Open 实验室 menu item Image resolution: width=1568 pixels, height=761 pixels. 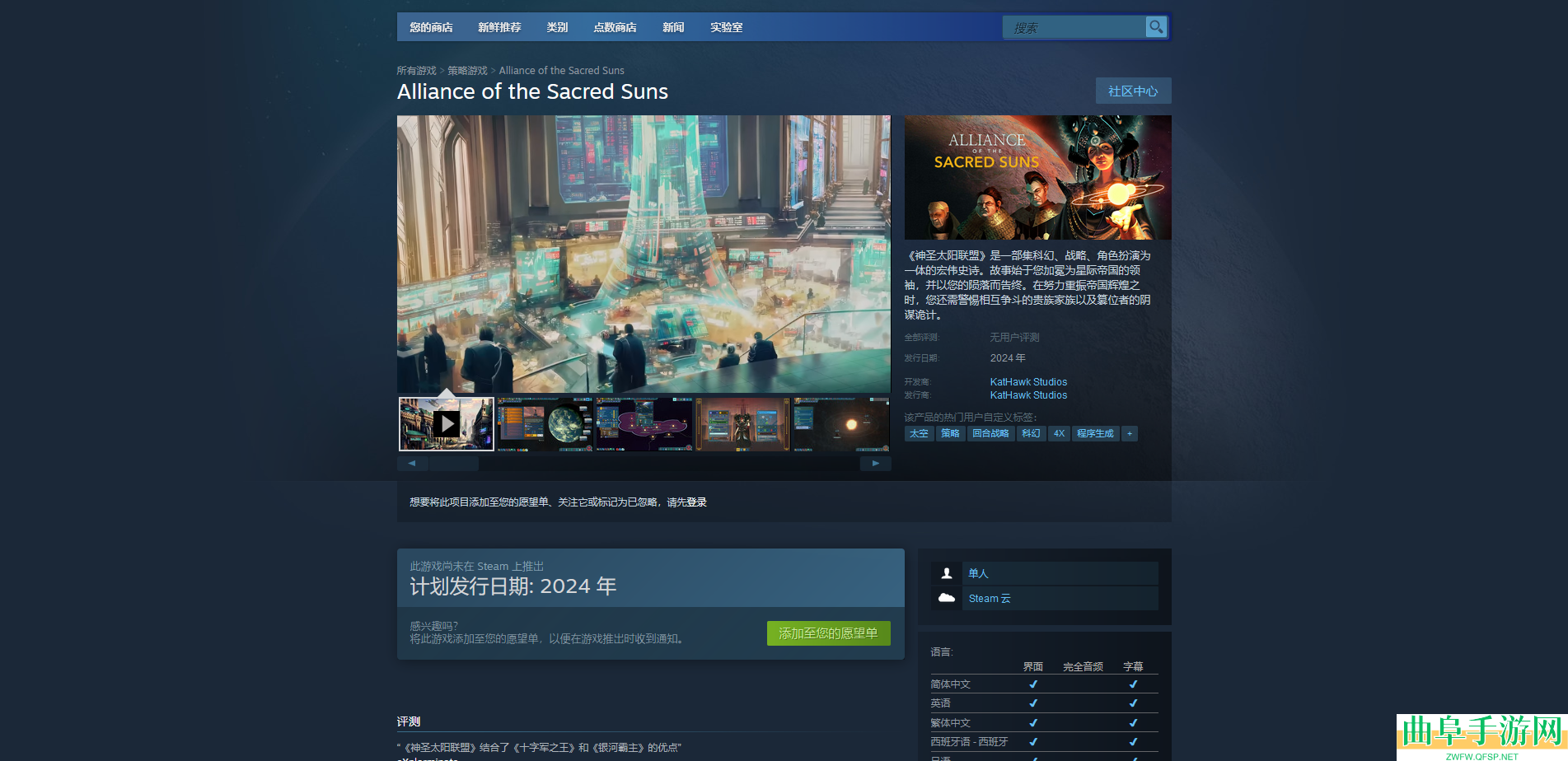pos(726,27)
